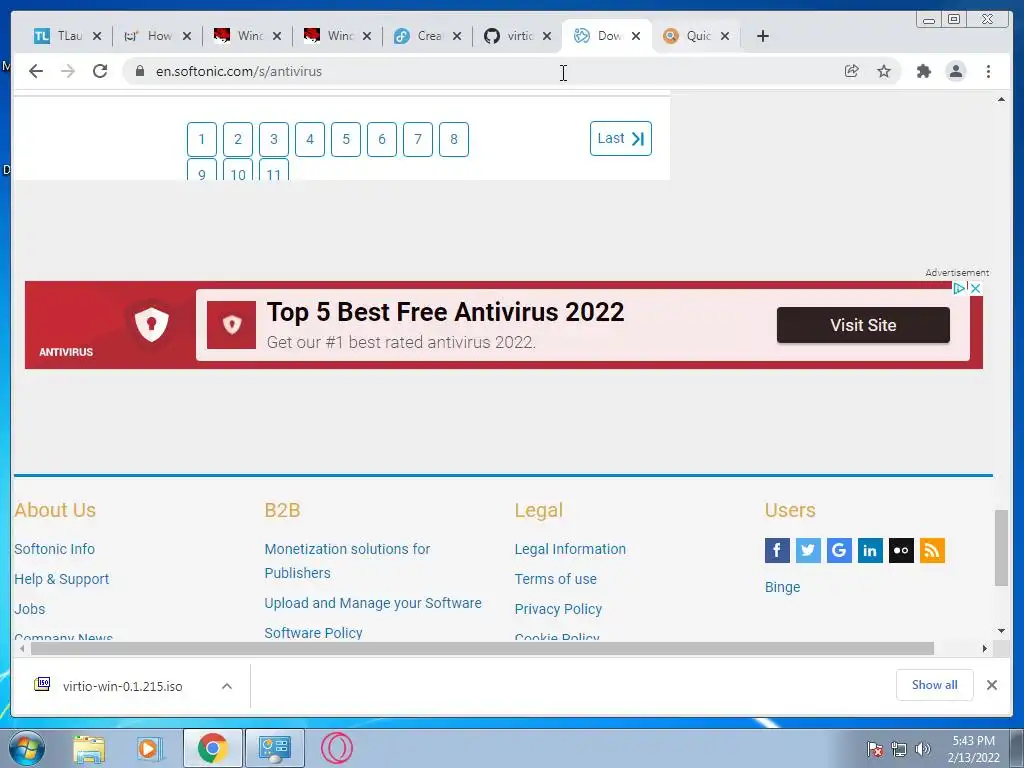Bookmark this page with the star
1024x768 pixels.
[x=884, y=71]
